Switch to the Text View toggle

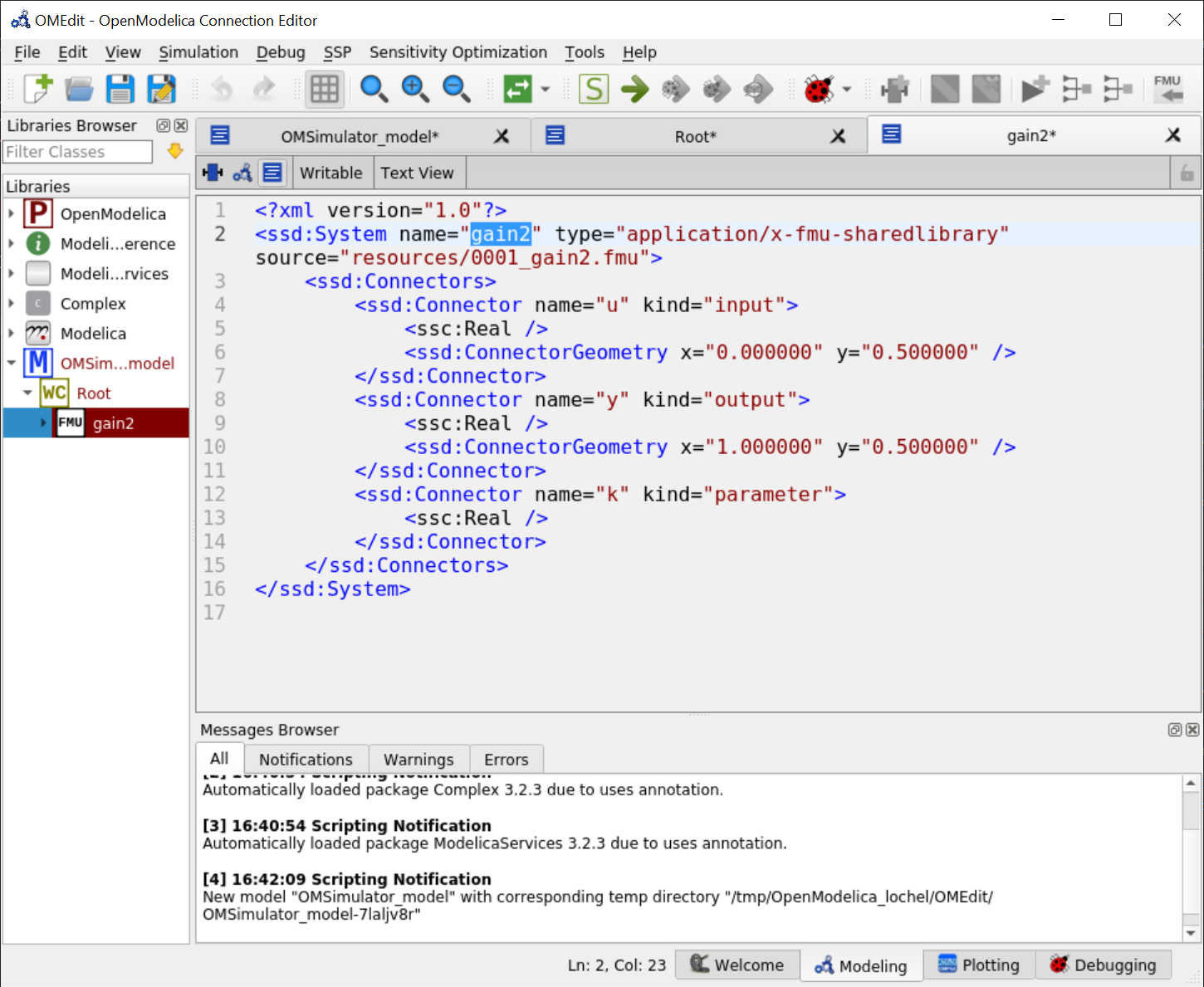point(272,173)
